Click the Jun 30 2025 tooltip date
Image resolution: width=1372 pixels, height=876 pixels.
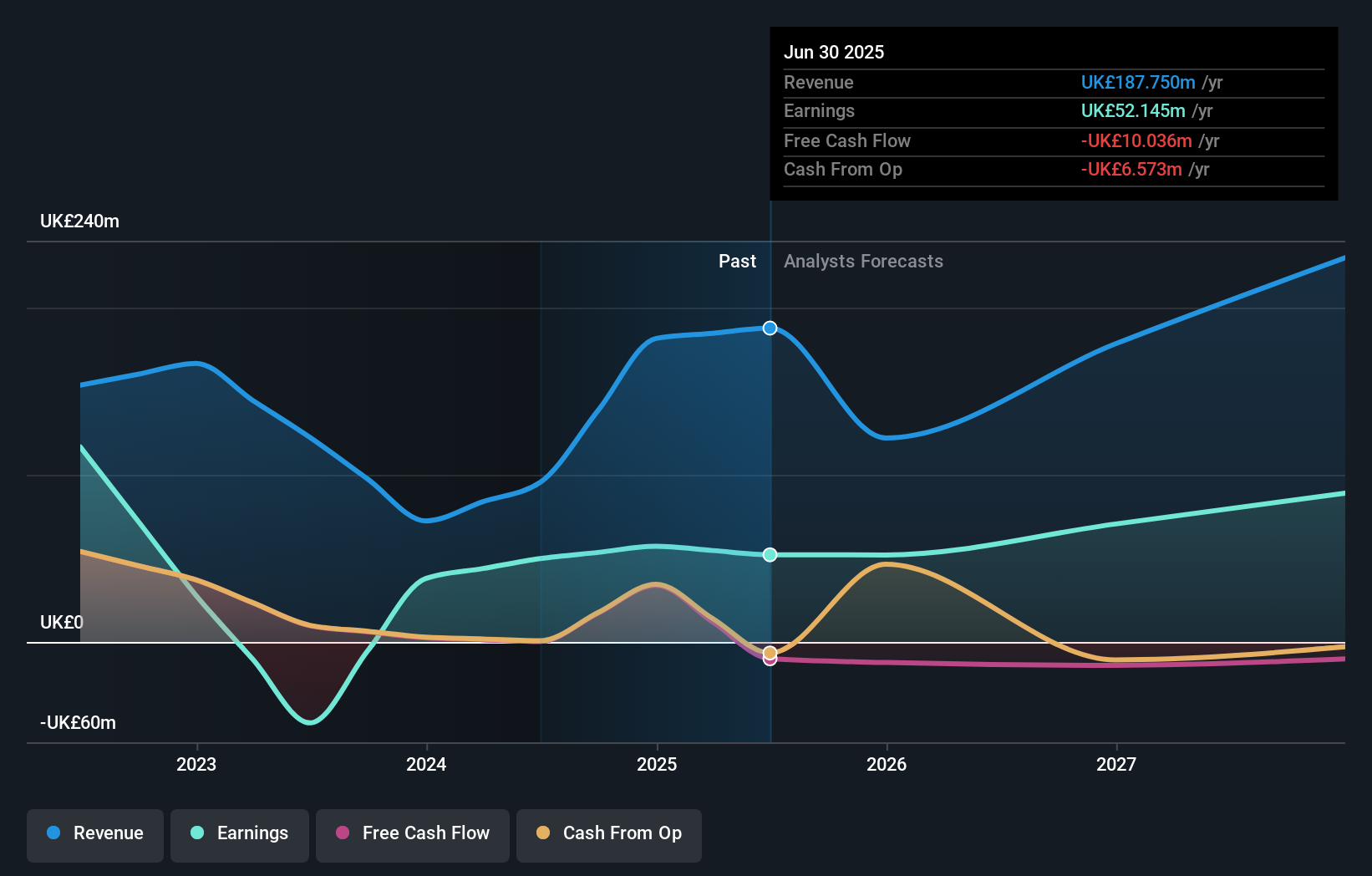[x=834, y=52]
